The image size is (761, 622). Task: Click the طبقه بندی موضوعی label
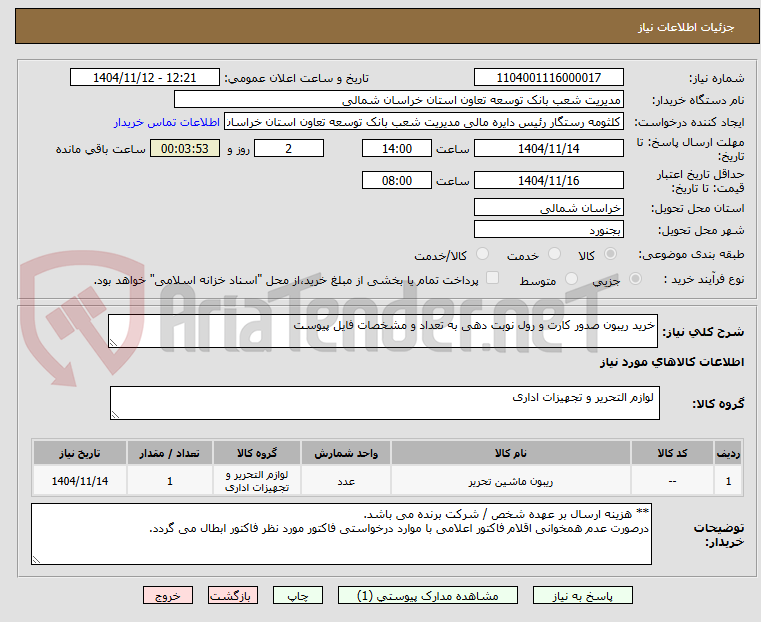[x=691, y=254]
